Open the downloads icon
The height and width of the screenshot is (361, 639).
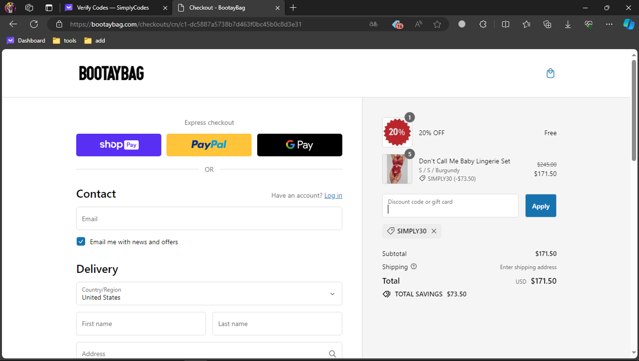click(x=568, y=24)
